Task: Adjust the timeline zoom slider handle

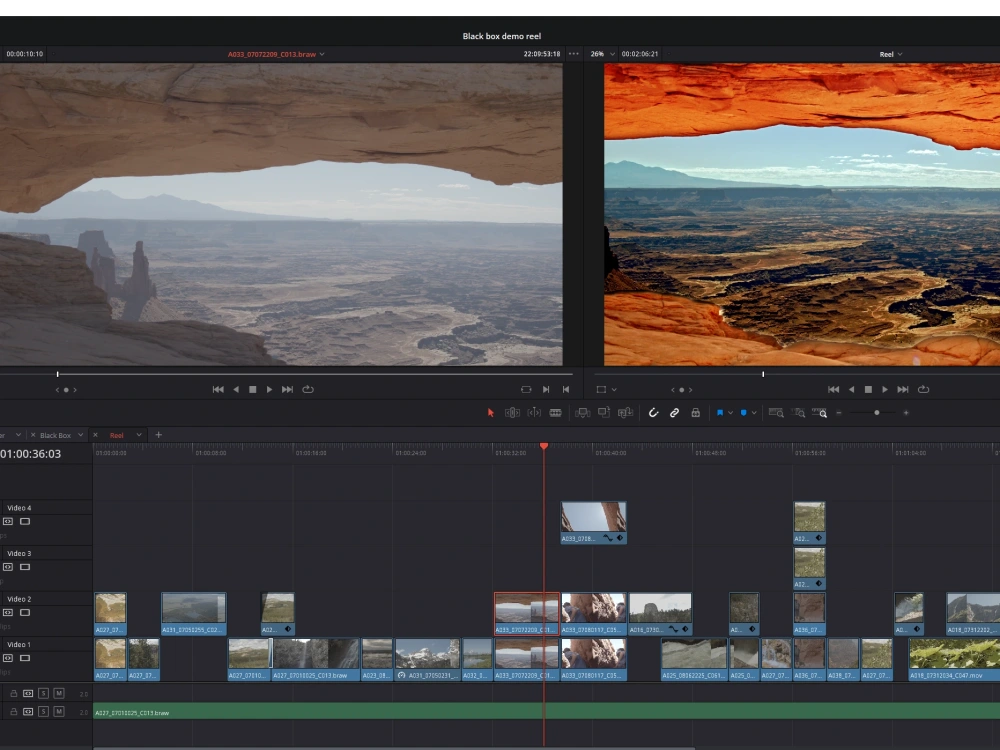Action: pyautogui.click(x=877, y=413)
